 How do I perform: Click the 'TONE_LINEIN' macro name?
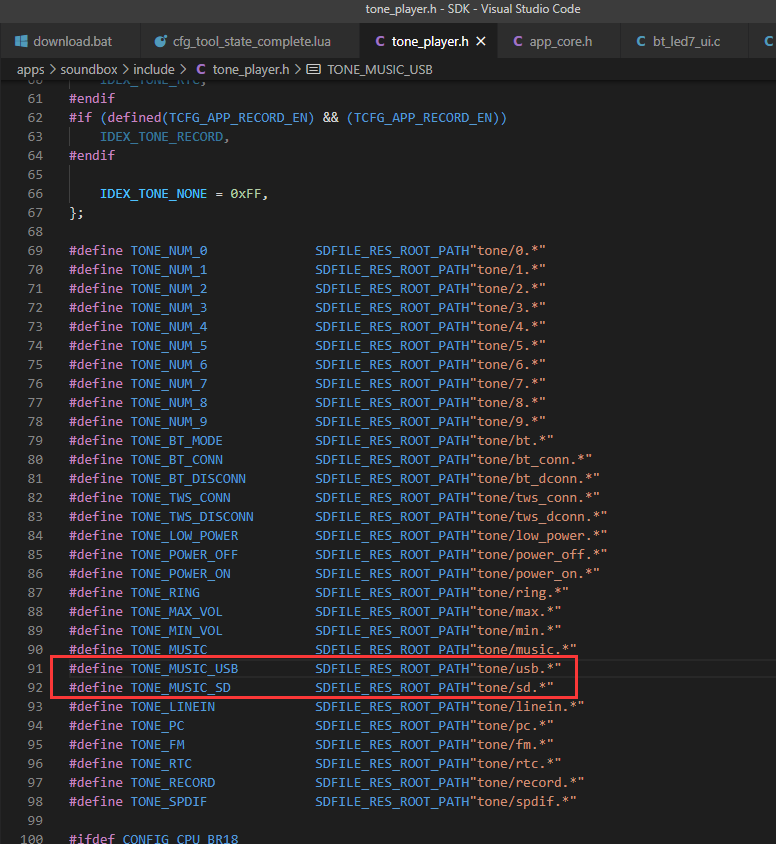173,707
